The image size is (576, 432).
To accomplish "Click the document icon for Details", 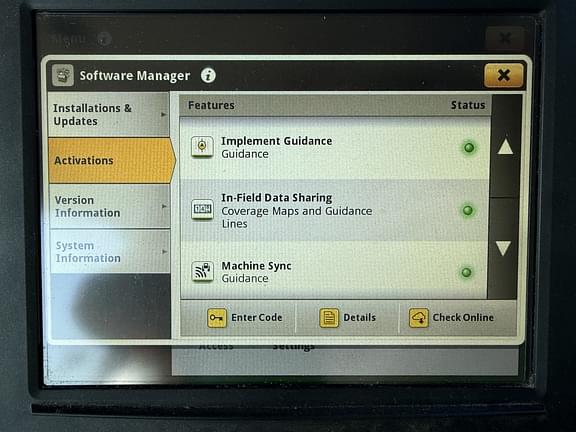I will click(329, 318).
